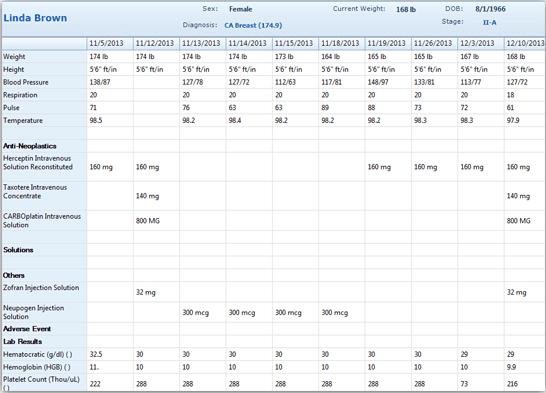Click platelet count 73 on 12/3/2013

tap(464, 384)
